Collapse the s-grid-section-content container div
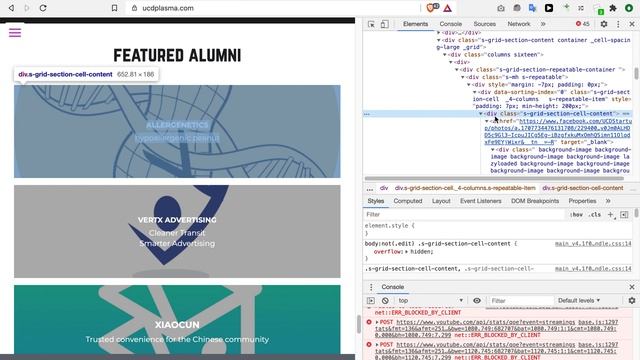Viewport: 640px width, 360px height. tap(439, 40)
